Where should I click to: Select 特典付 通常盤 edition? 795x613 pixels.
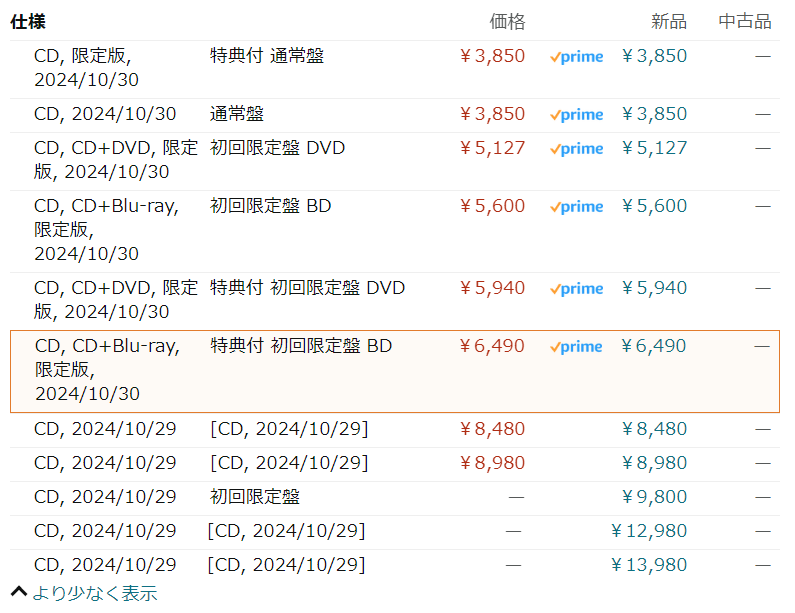point(266,56)
